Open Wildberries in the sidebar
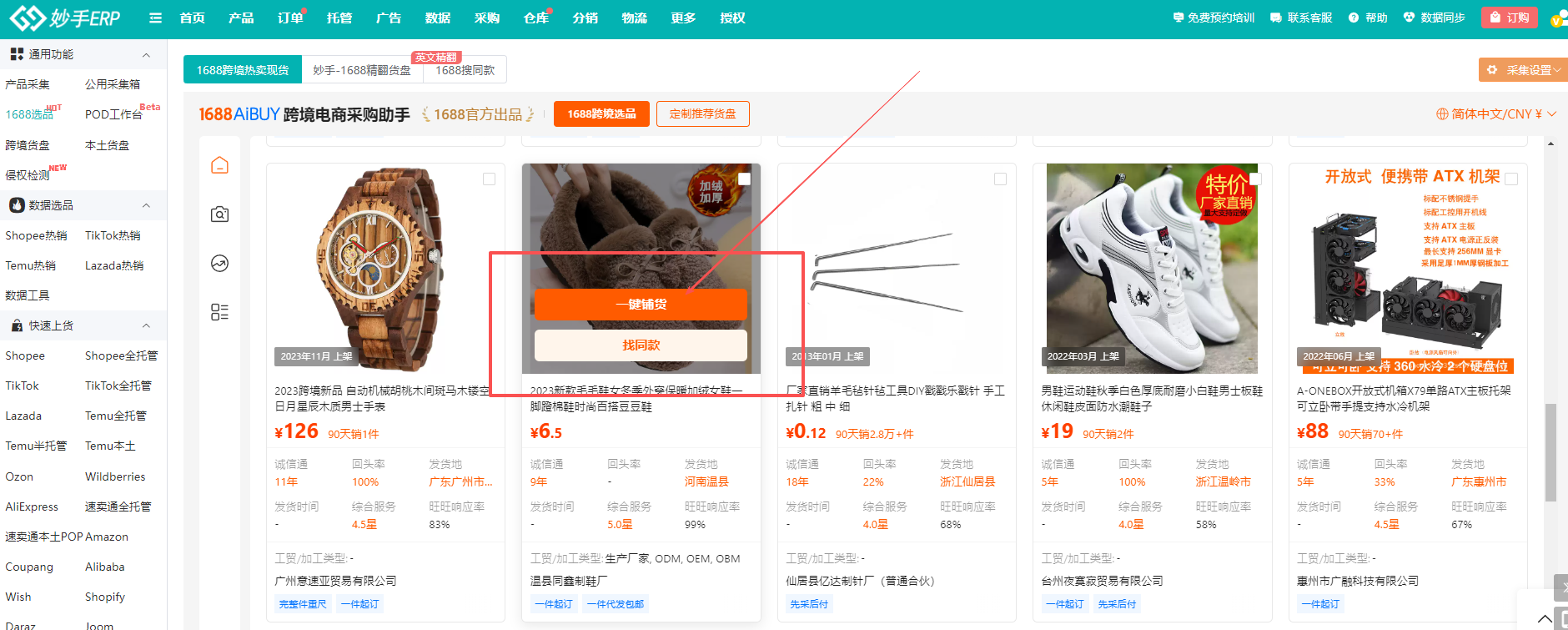This screenshot has height=630, width=1568. click(115, 476)
